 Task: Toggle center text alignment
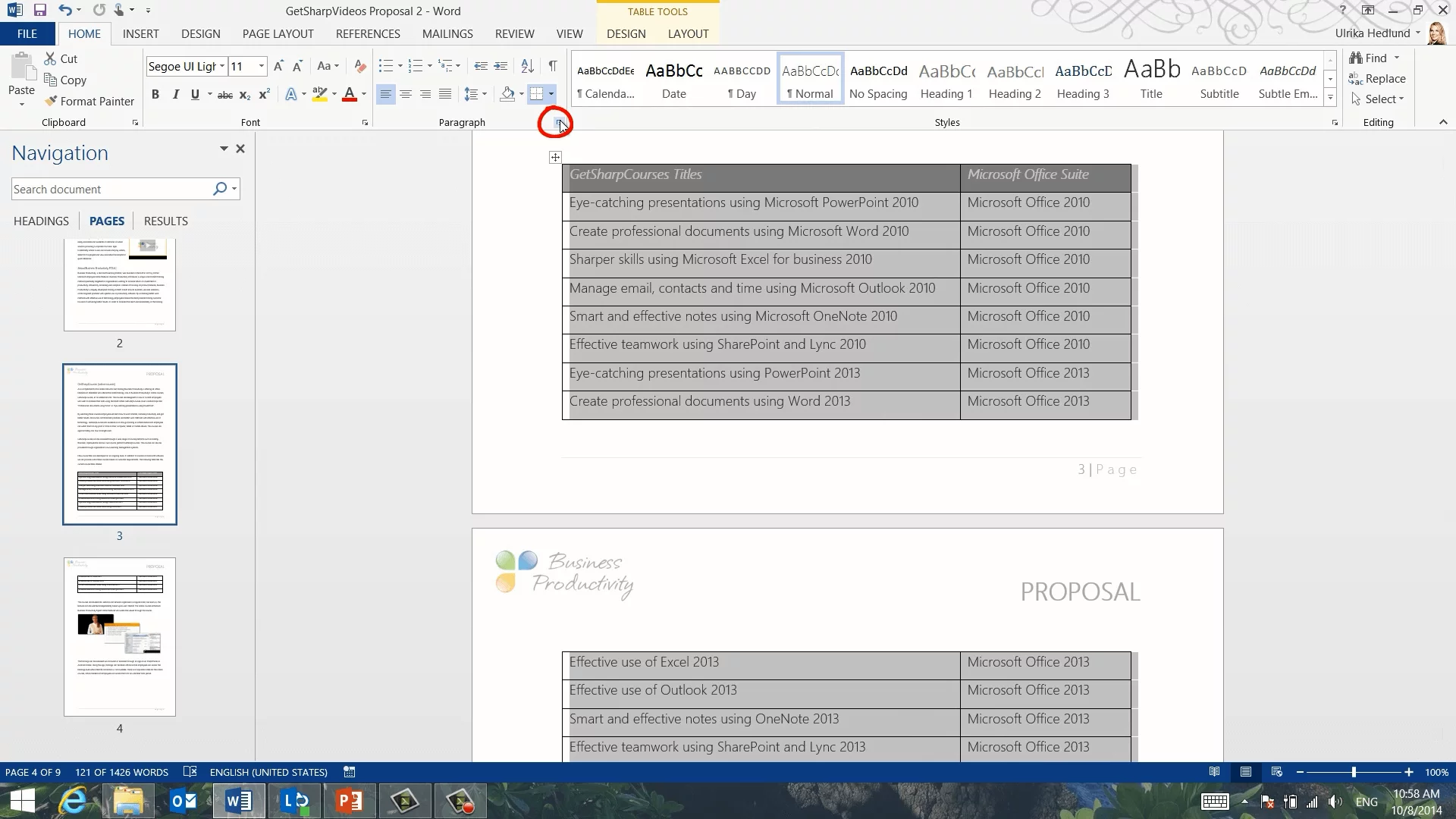[406, 94]
